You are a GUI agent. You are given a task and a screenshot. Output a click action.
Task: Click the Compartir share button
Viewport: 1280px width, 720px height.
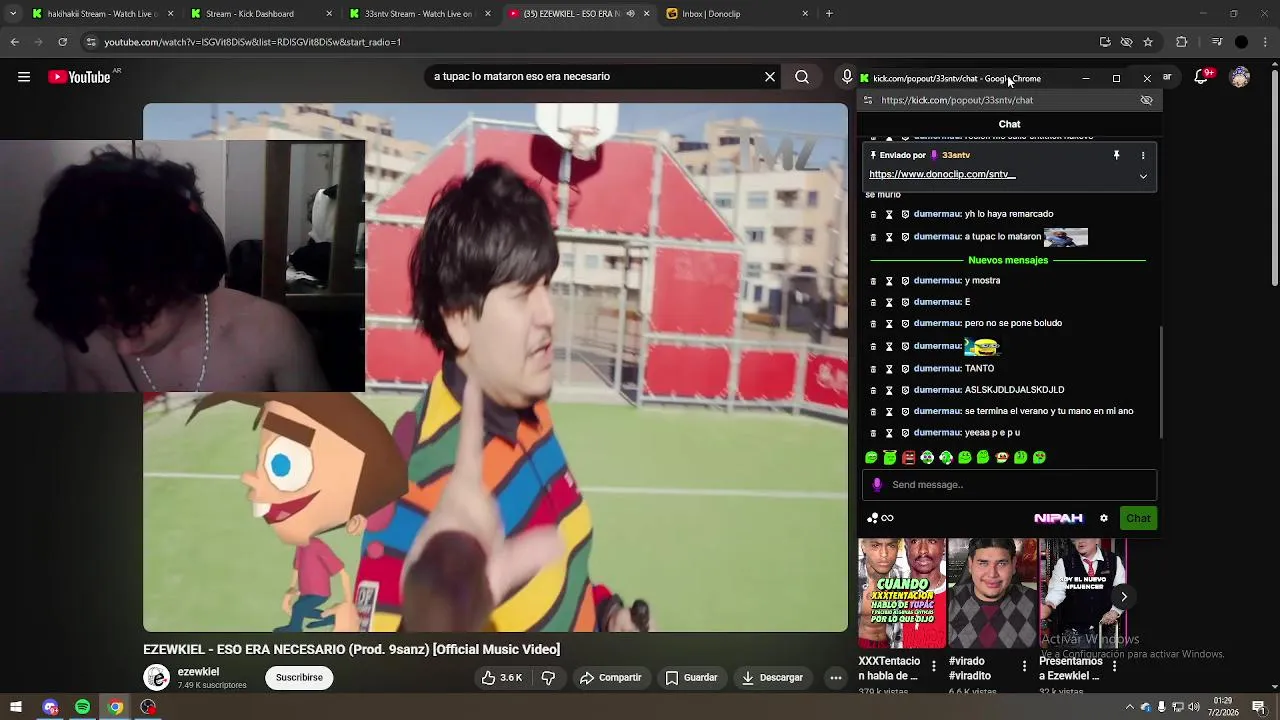pyautogui.click(x=610, y=678)
